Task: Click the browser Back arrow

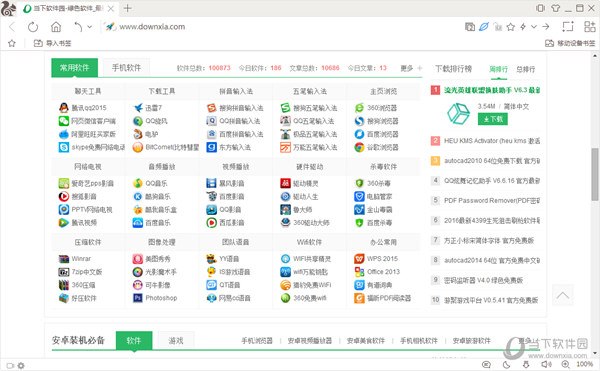Action: coord(12,27)
